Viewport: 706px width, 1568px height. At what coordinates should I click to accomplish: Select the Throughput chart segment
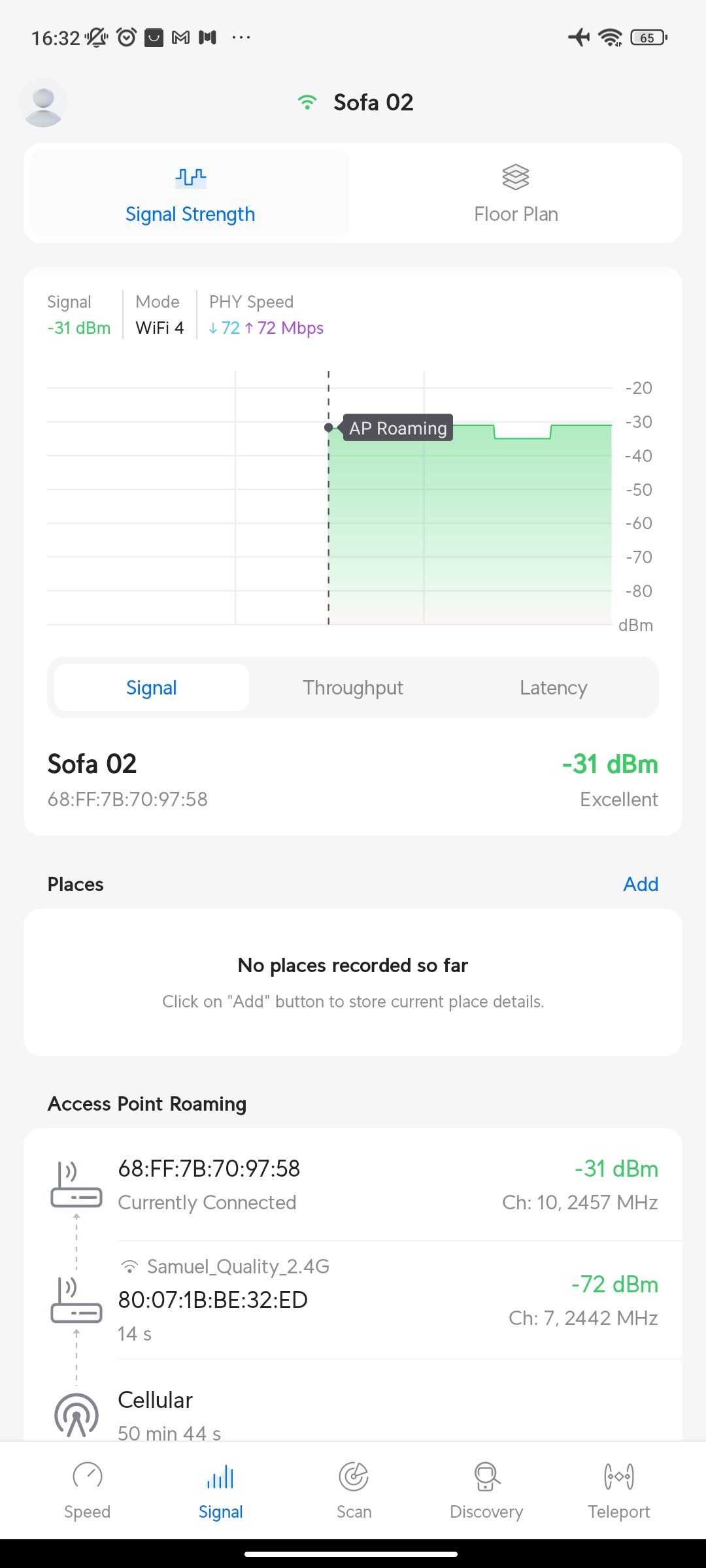pos(353,687)
